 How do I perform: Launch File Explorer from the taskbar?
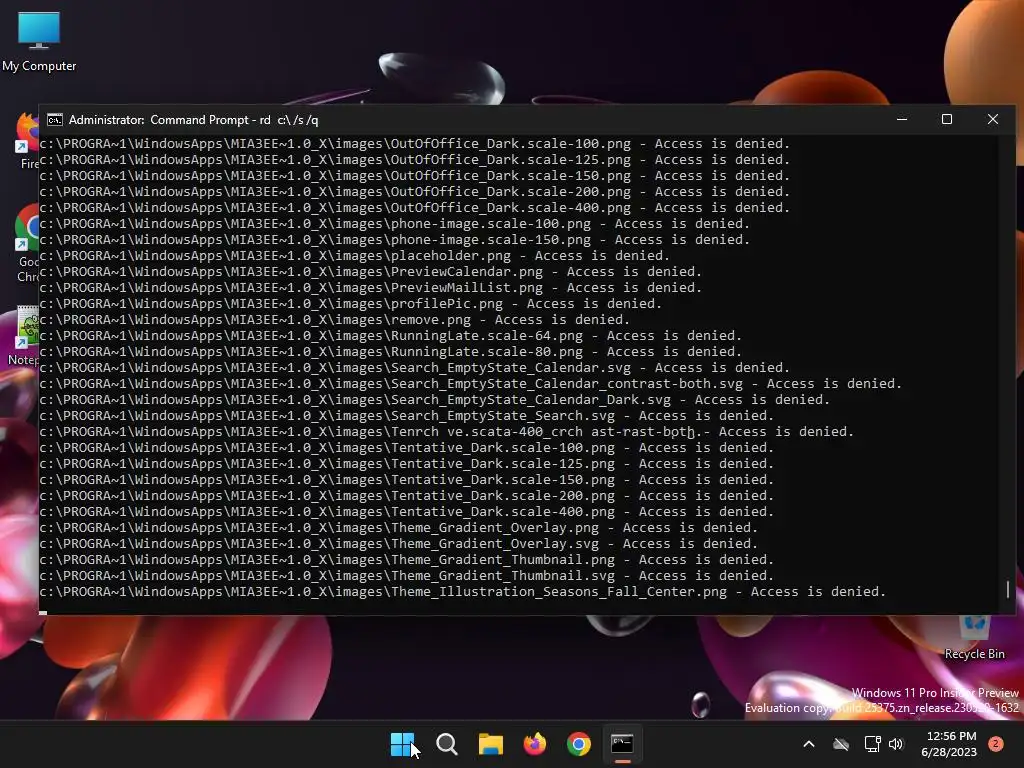tap(490, 744)
